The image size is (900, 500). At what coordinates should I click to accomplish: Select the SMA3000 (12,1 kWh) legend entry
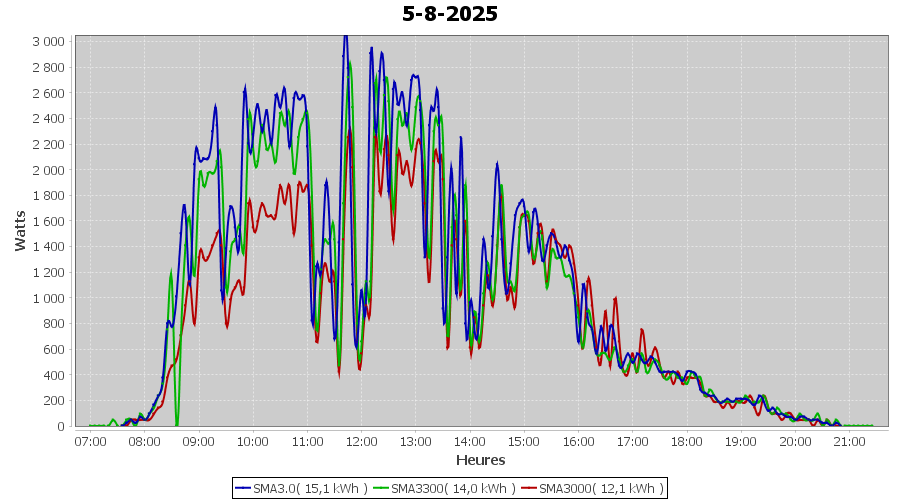click(x=592, y=489)
